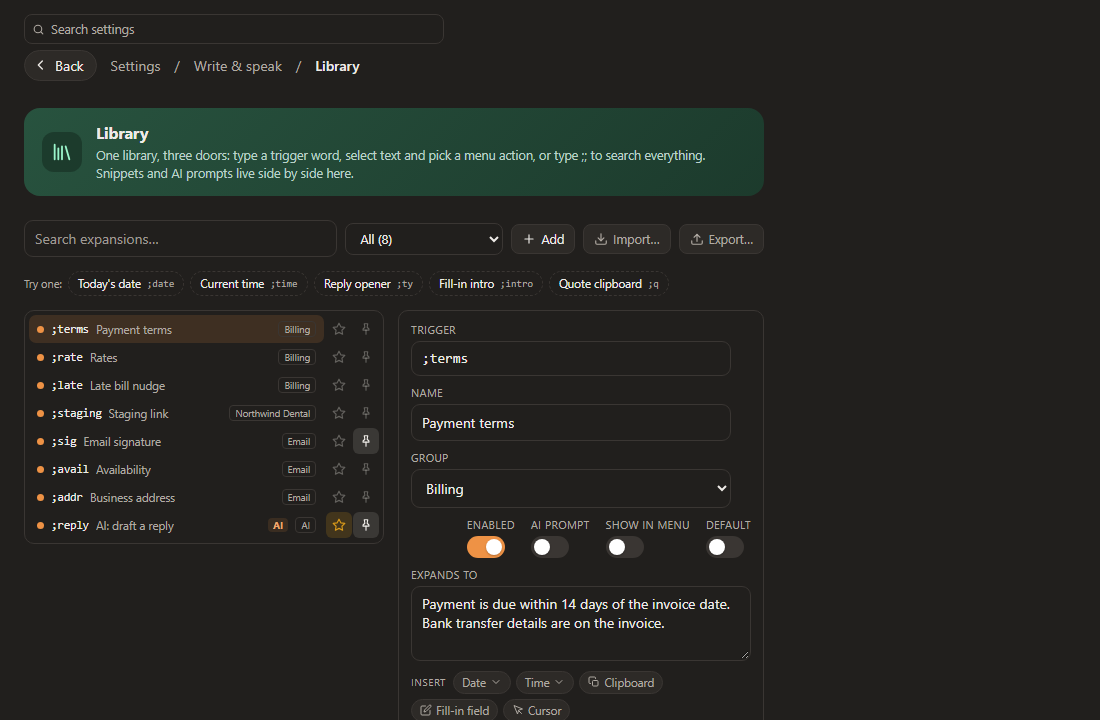Try the Reply opener ;ty chip
Image resolution: width=1100 pixels, height=720 pixels.
click(368, 284)
